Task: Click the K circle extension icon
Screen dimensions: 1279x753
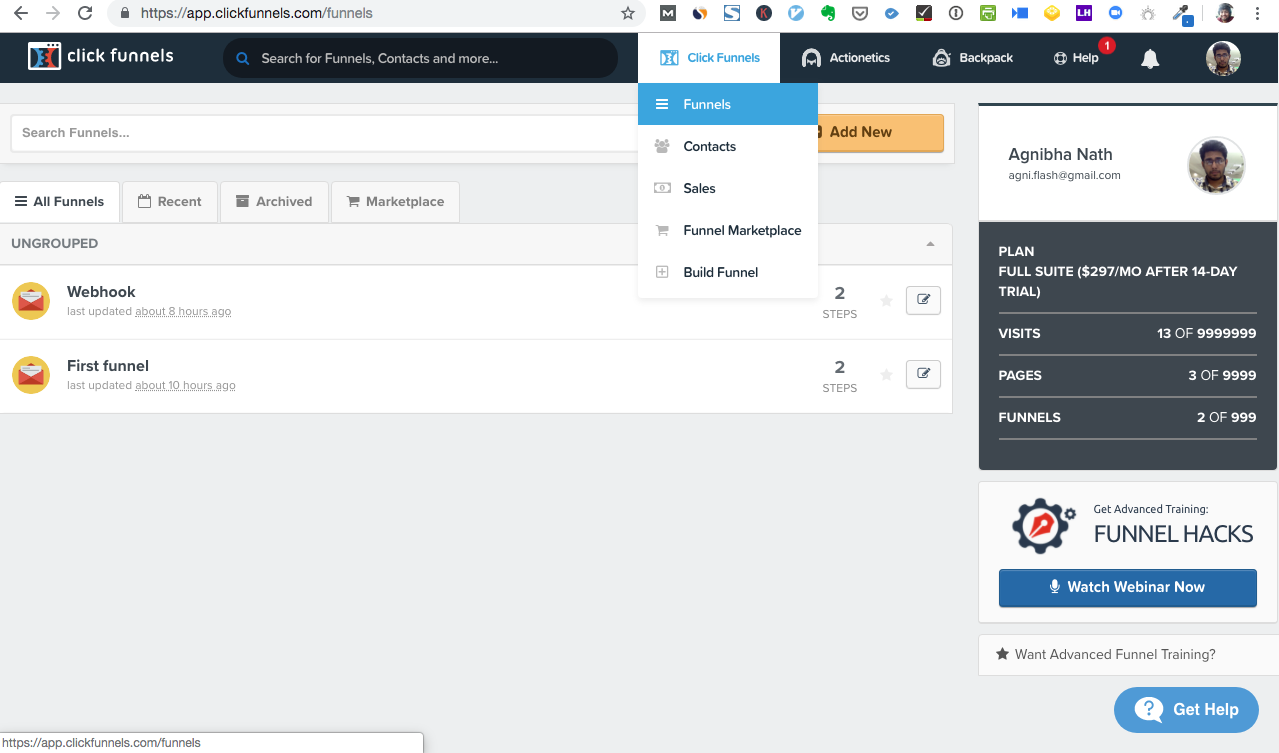Action: (x=764, y=14)
